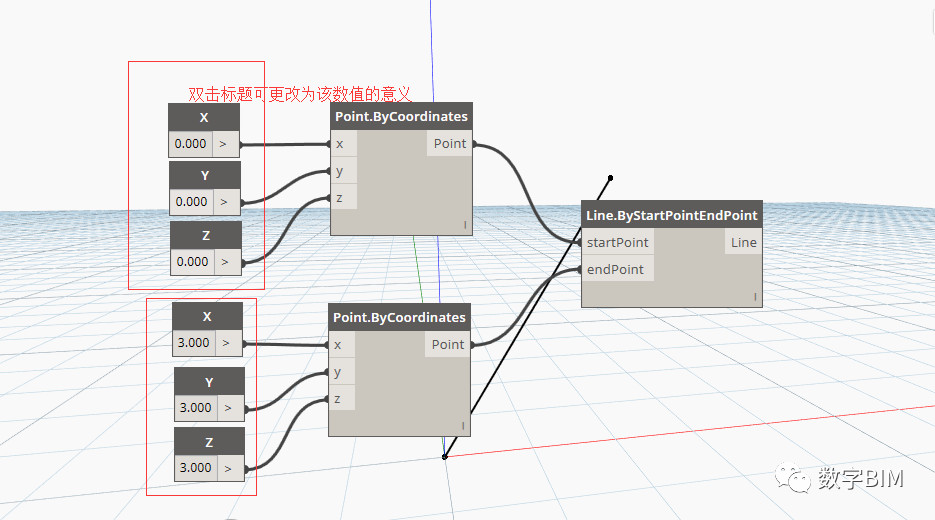Select the Y number node title above 3.000
Viewport: 935px width, 520px height.
[x=209, y=382]
